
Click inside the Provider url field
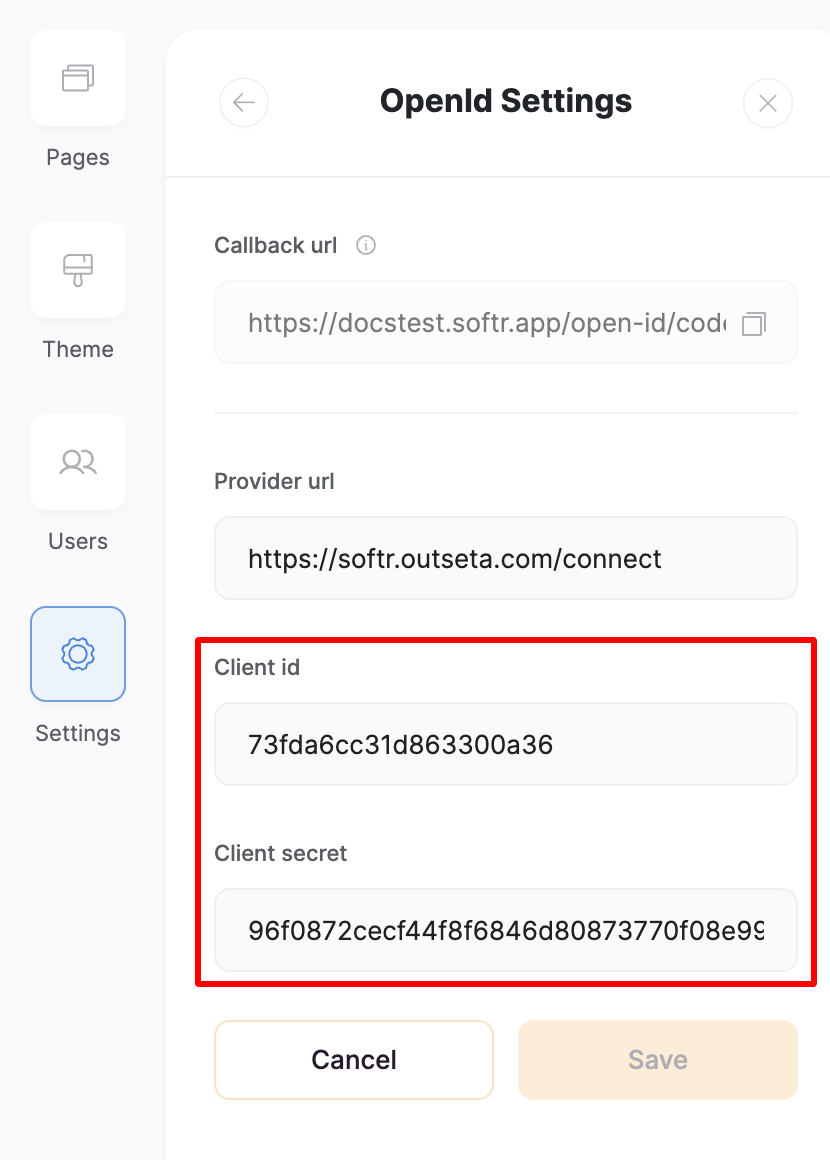point(505,558)
